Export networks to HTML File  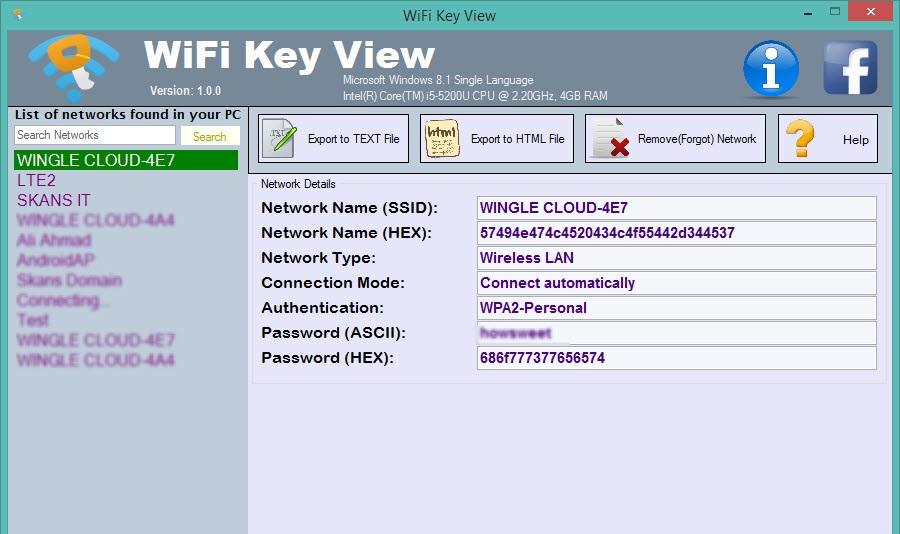tap(496, 138)
